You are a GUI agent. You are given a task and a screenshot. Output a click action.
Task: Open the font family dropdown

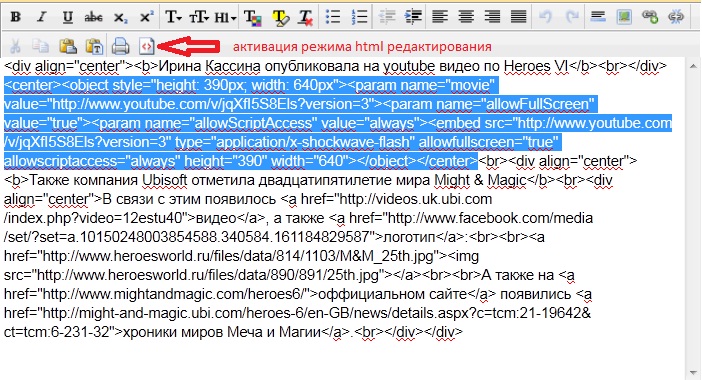tap(173, 17)
